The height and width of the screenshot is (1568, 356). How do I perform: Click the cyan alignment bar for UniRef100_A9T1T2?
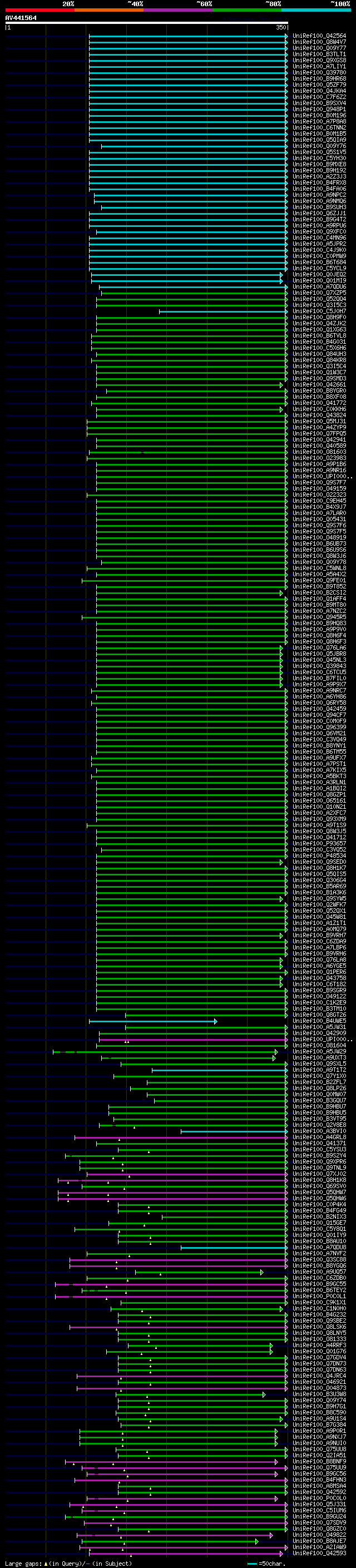point(220,1070)
